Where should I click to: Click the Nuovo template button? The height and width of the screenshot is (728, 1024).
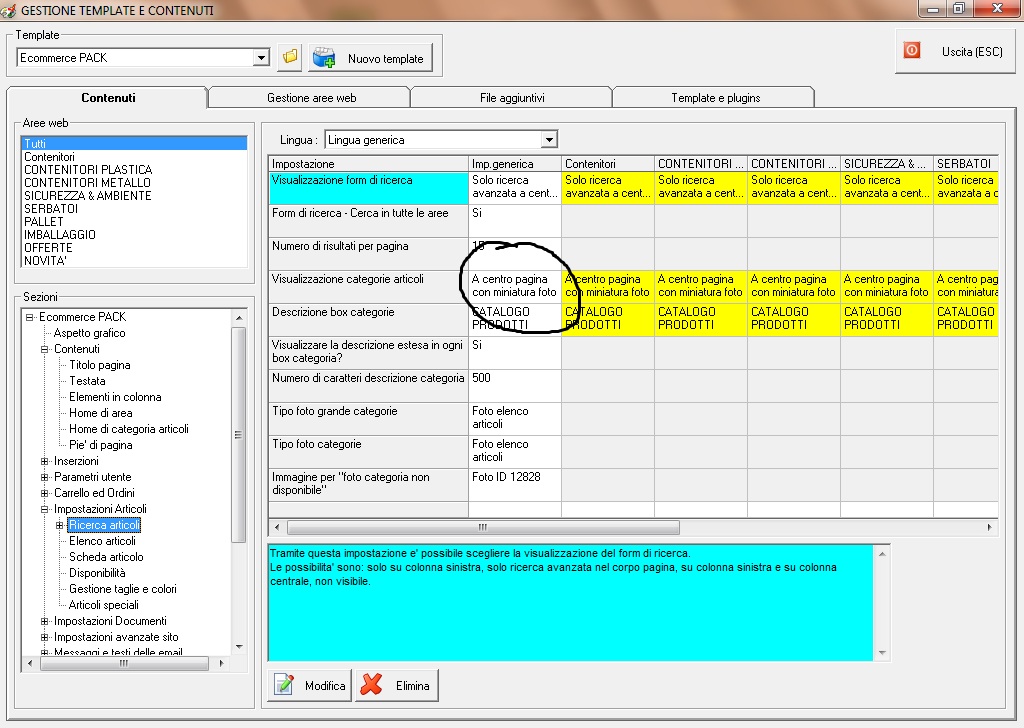pos(371,58)
